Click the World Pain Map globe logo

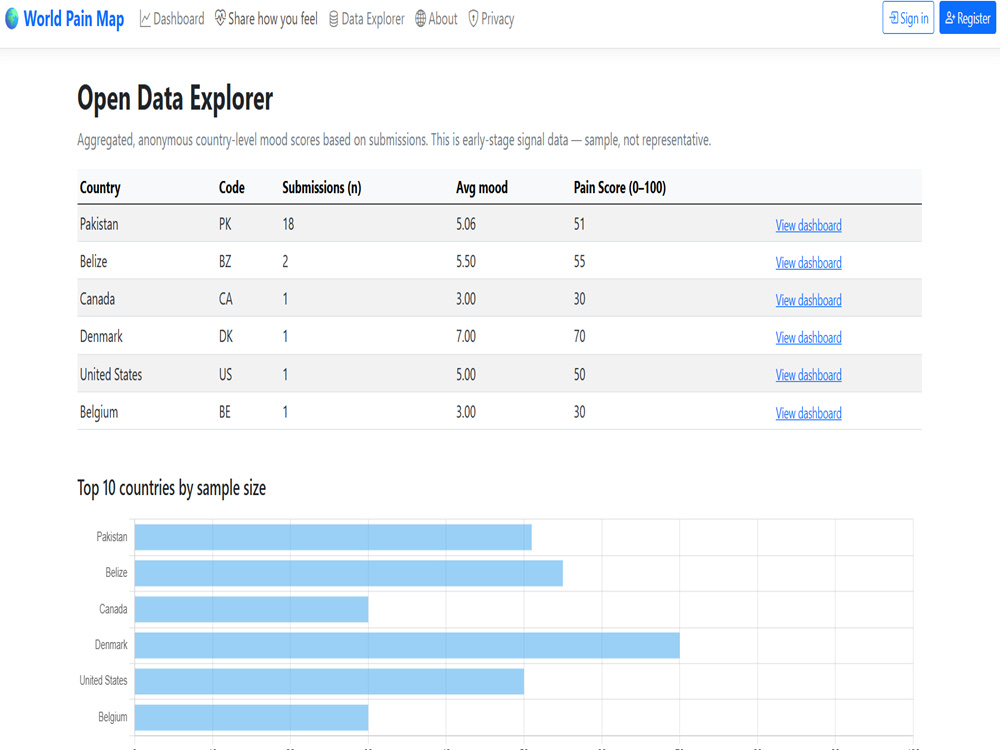click(x=11, y=18)
